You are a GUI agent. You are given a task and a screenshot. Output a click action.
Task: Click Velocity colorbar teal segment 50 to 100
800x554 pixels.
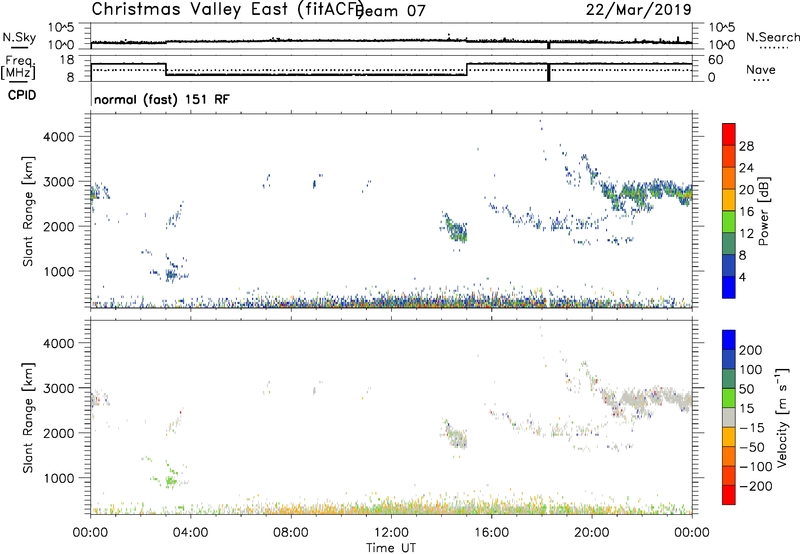click(729, 379)
